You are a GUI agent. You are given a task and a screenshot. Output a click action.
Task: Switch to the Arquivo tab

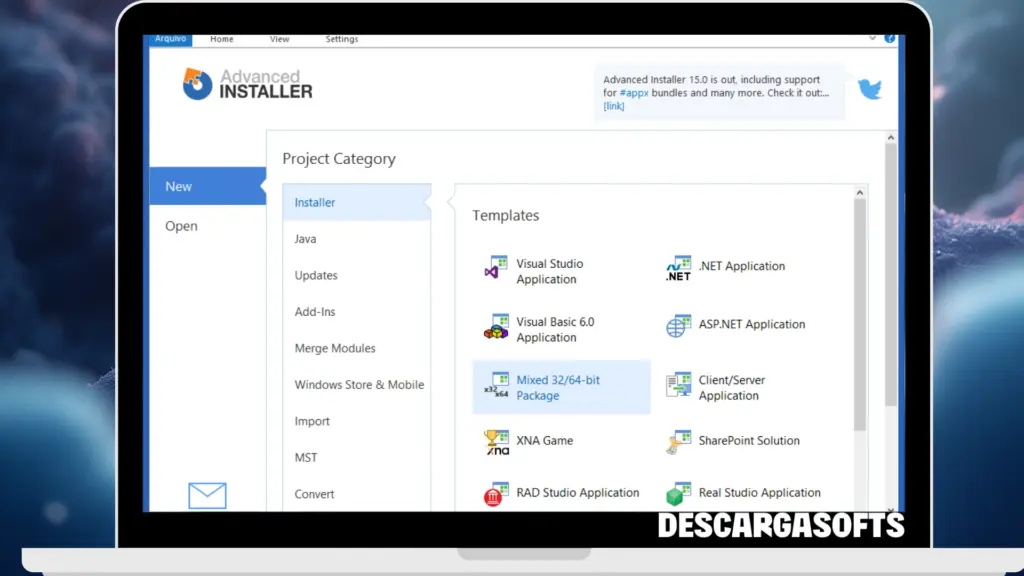[x=170, y=39]
